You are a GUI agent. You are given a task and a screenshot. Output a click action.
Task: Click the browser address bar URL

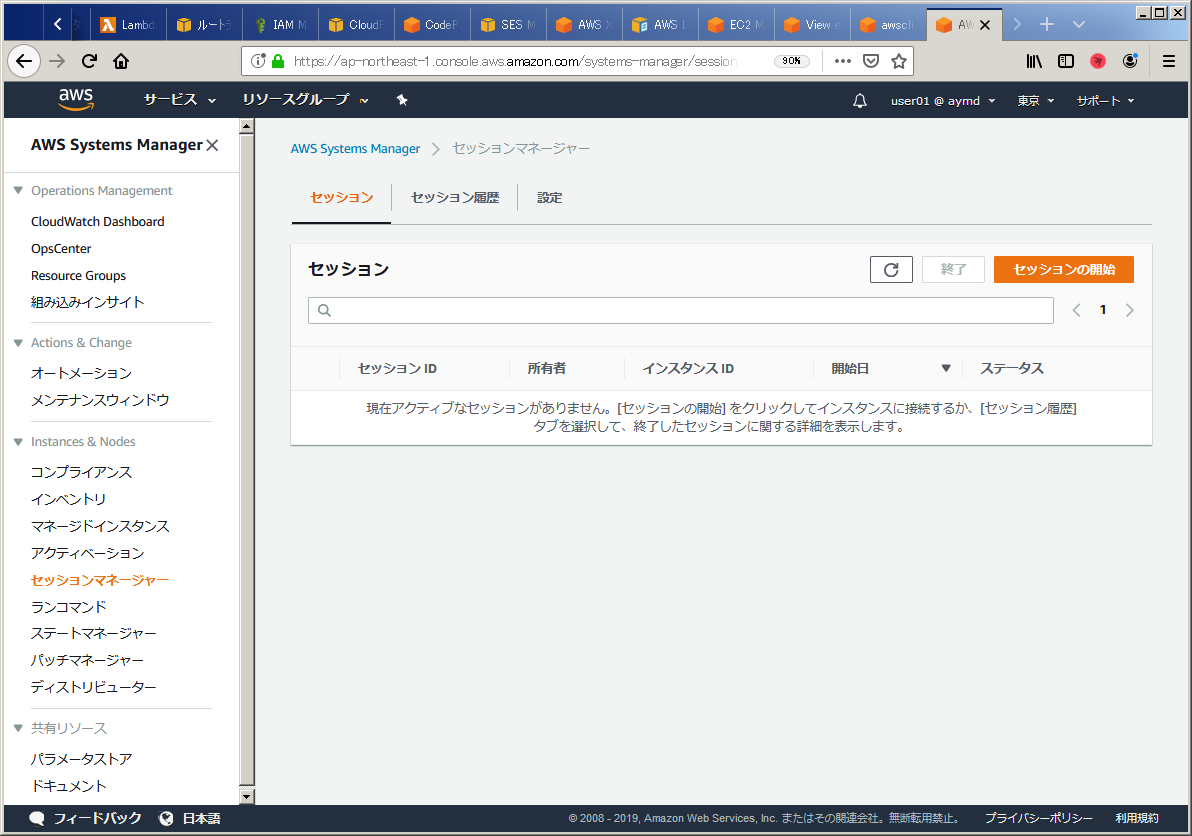[x=515, y=62]
